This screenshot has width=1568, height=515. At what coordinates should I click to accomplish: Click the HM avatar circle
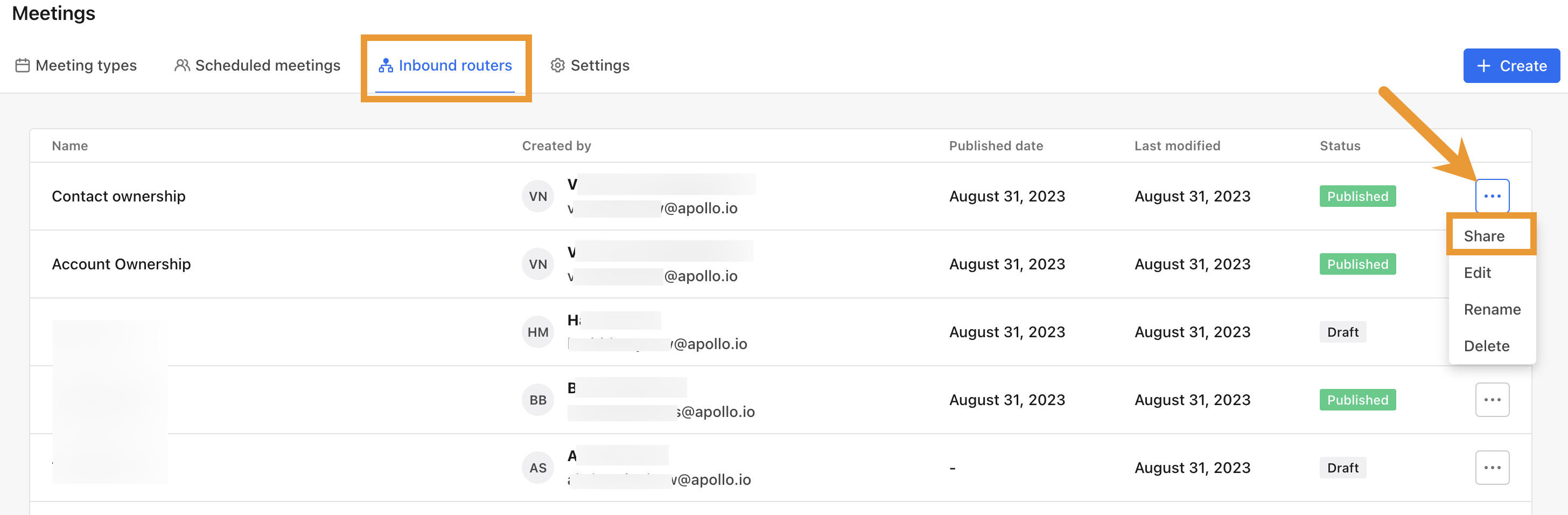537,332
